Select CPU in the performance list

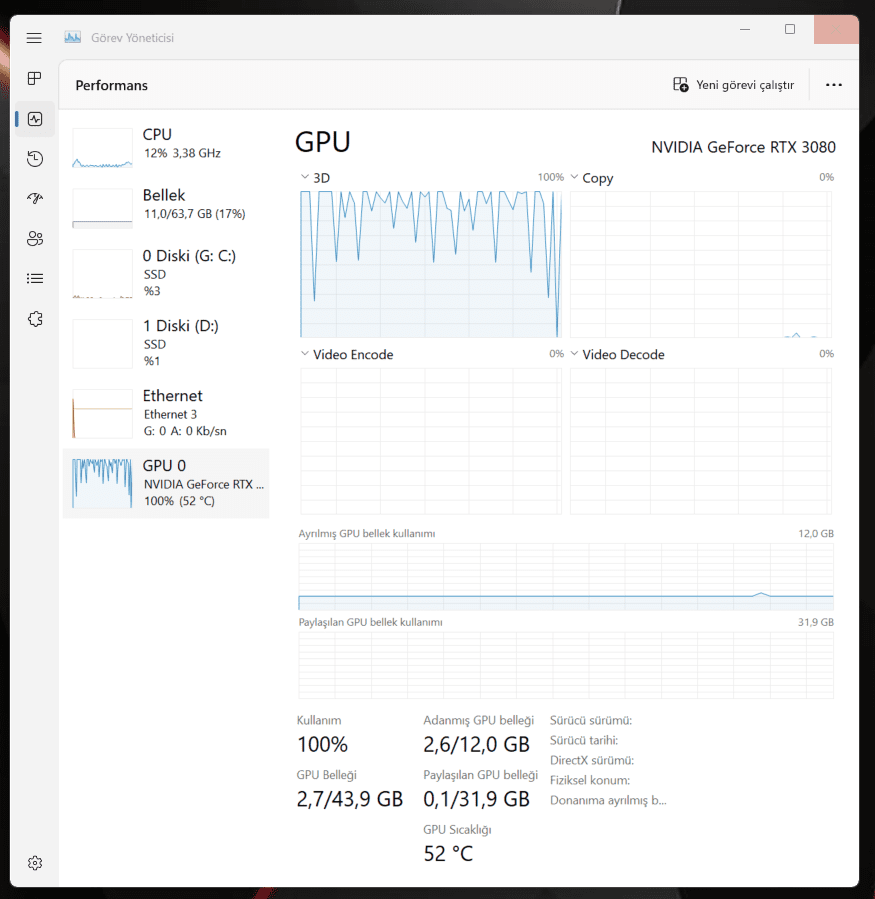click(x=165, y=144)
